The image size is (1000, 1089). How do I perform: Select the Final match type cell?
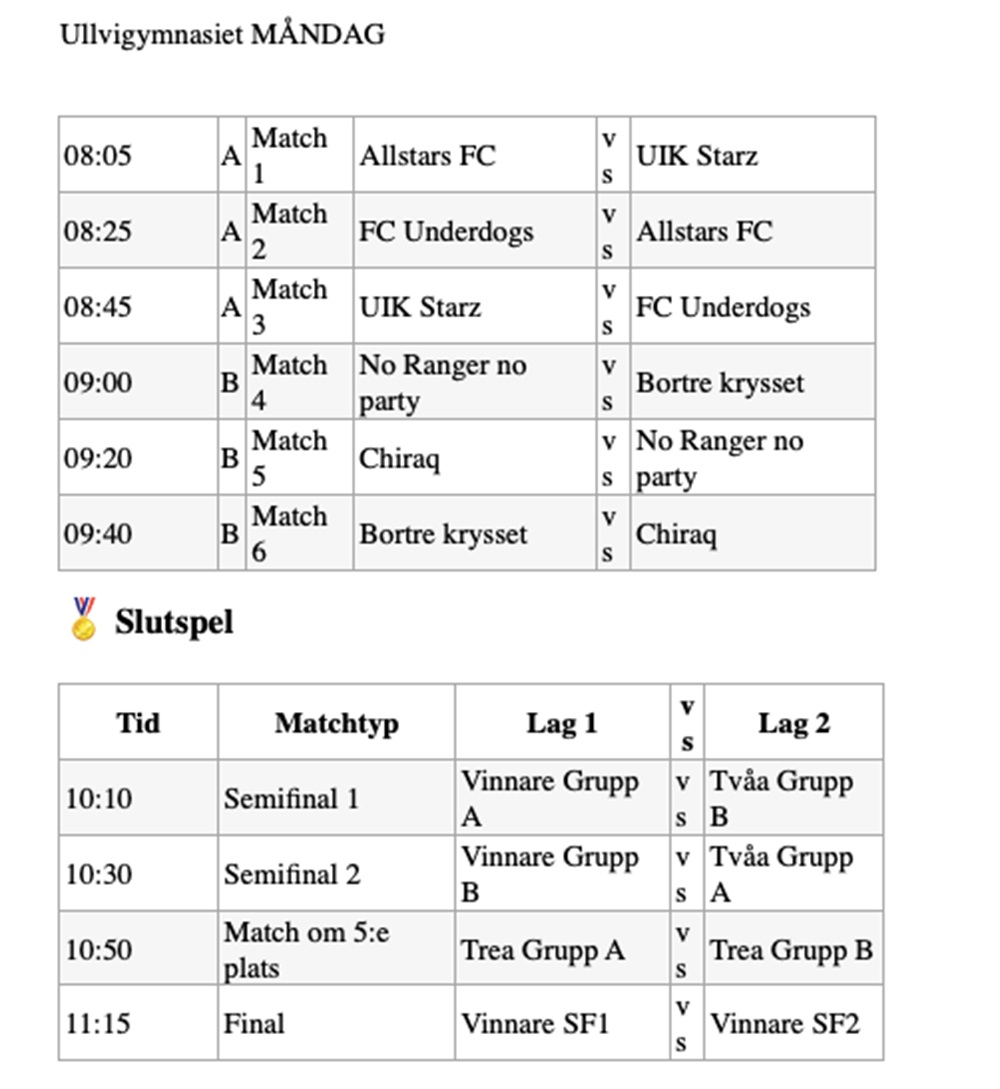click(254, 1024)
